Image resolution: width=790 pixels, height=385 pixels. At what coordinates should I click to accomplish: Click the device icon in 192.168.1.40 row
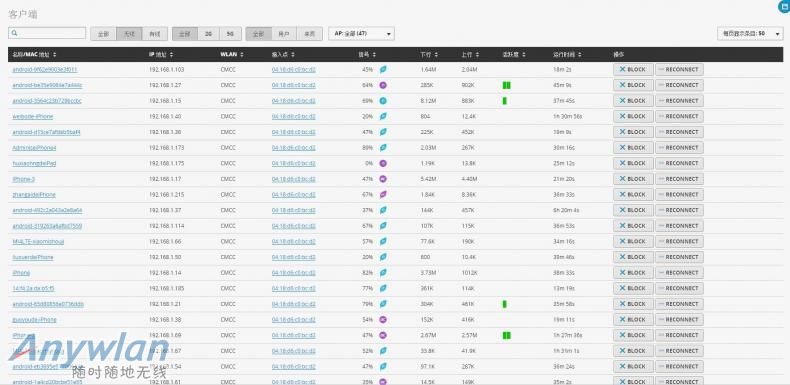pos(383,116)
